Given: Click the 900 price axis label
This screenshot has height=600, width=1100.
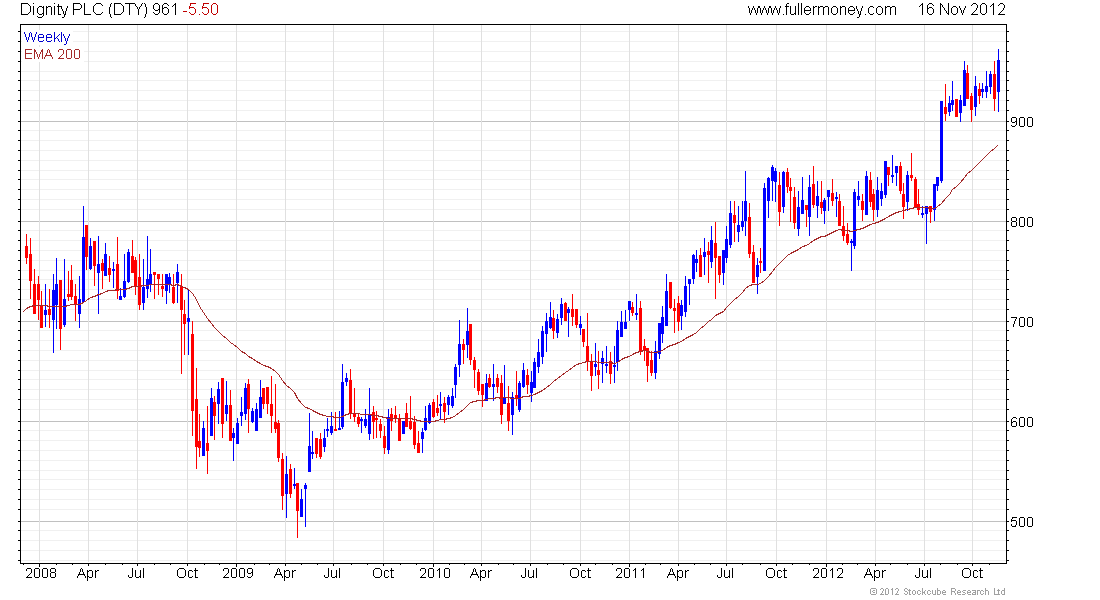Looking at the screenshot, I should 1021,122.
